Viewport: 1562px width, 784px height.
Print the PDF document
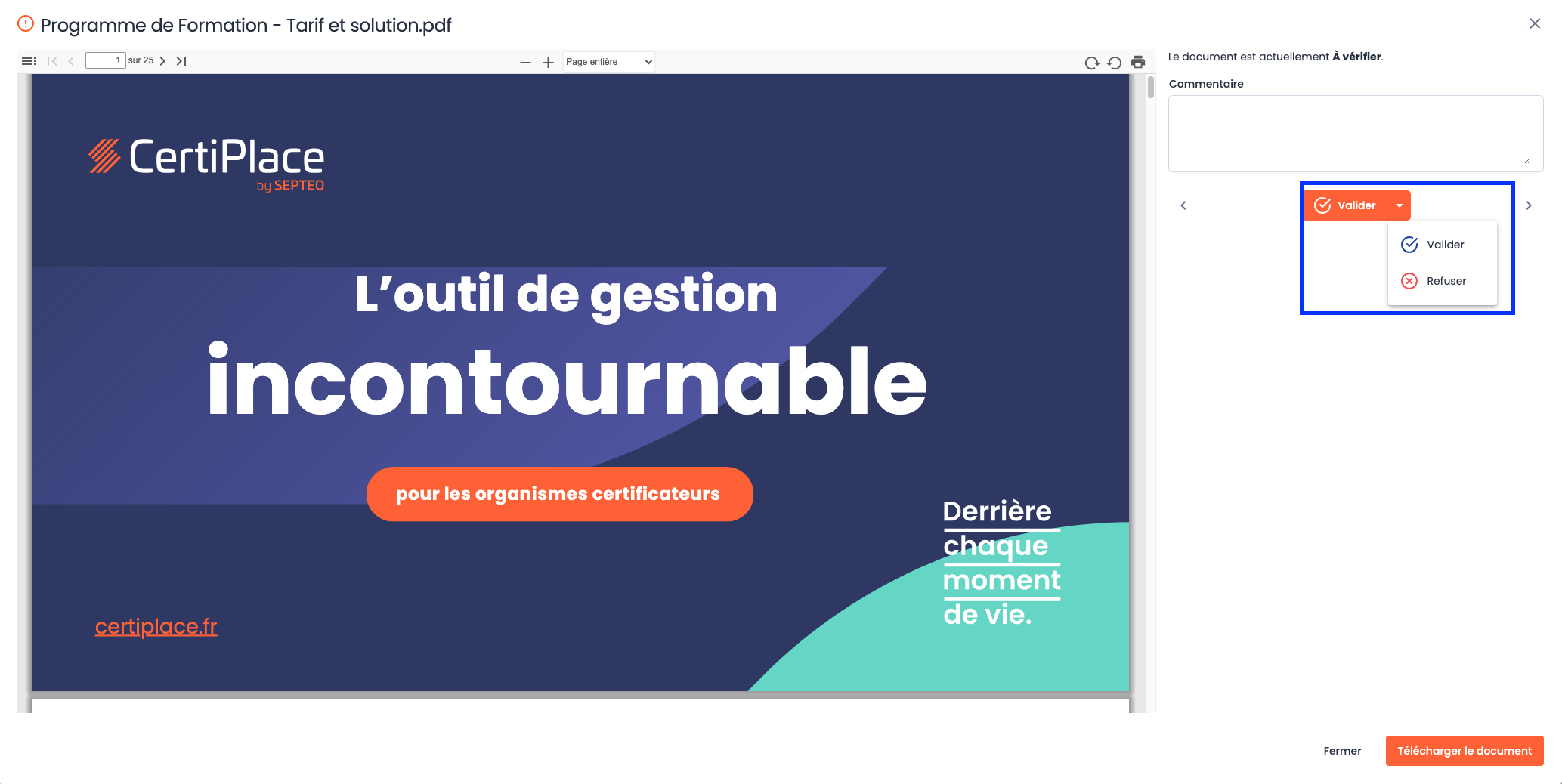[1138, 62]
